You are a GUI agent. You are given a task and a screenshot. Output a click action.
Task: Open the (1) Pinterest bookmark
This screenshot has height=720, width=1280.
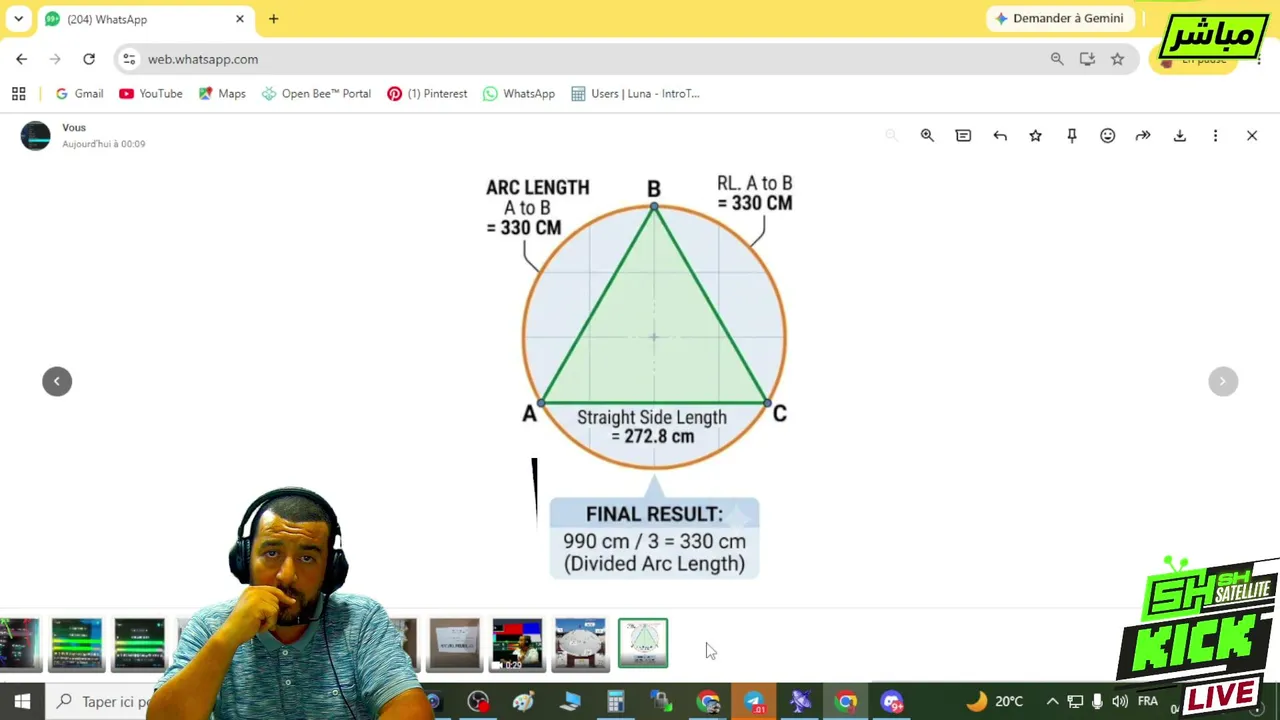click(427, 94)
